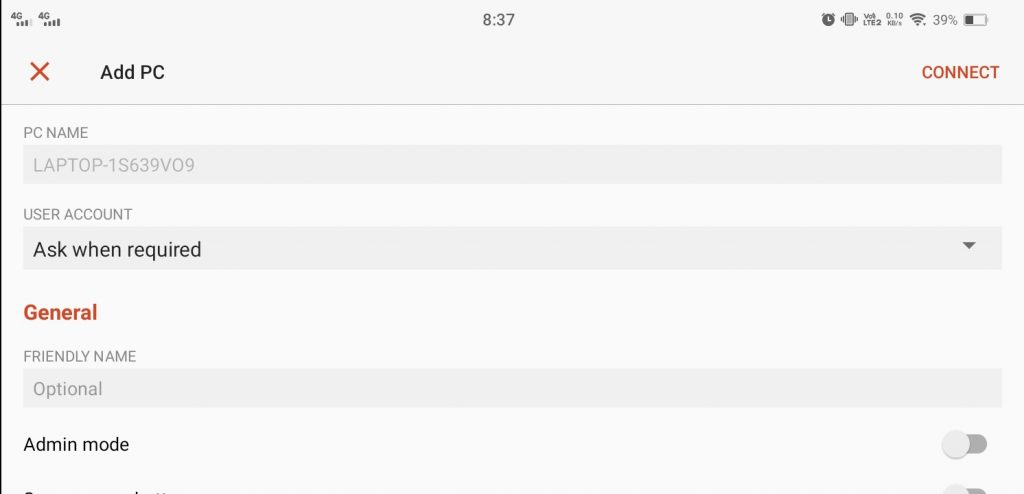Tap the Admin mode label
Image resolution: width=1024 pixels, height=494 pixels.
(x=76, y=445)
